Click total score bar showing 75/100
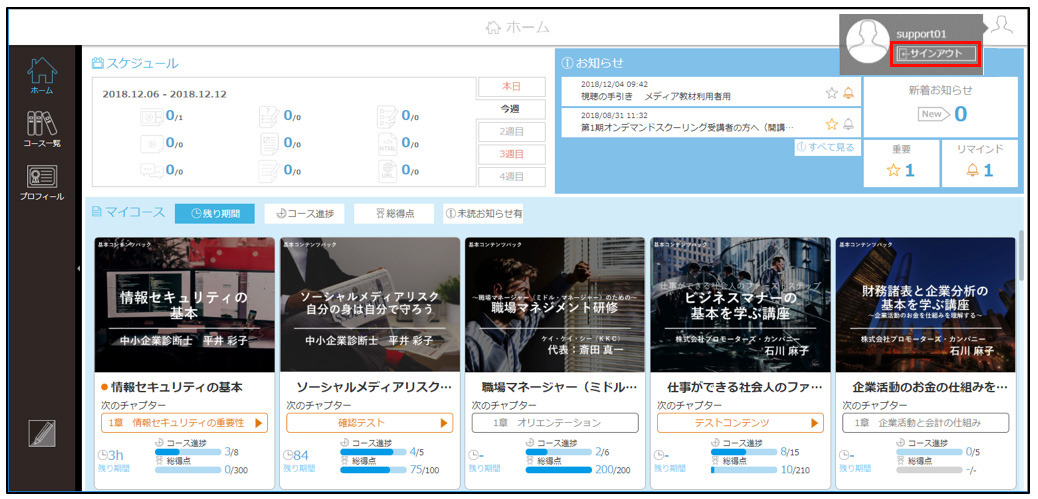 point(373,470)
